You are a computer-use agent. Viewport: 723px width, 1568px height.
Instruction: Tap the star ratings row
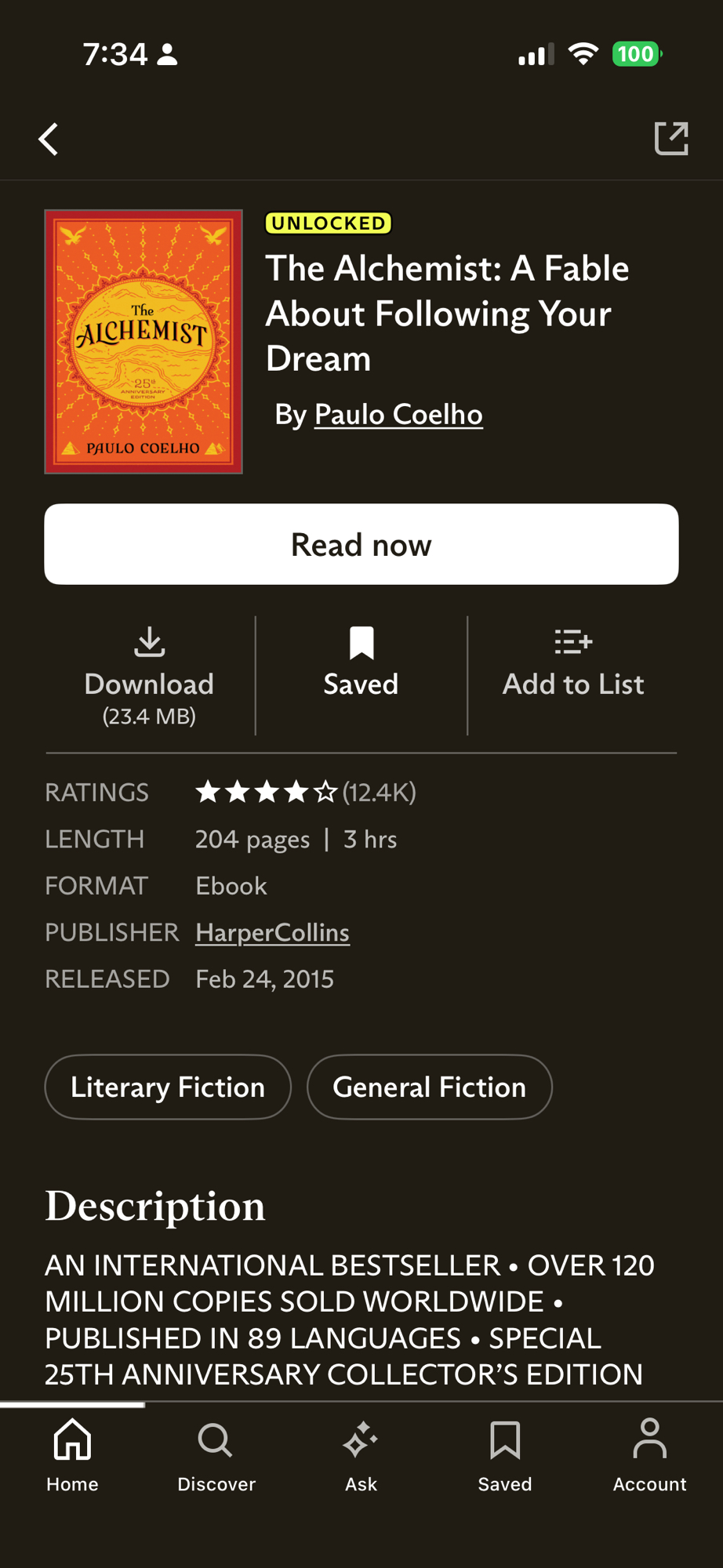click(x=266, y=792)
